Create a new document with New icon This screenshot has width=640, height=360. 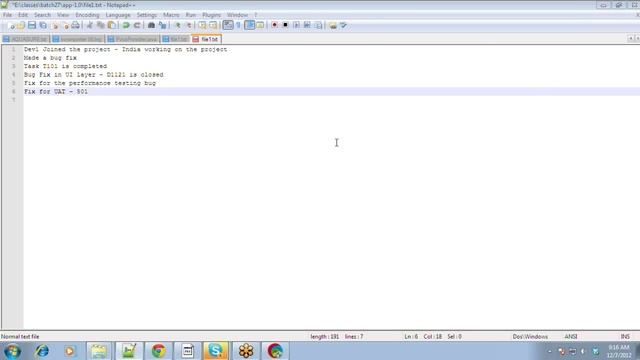[x=11, y=25]
